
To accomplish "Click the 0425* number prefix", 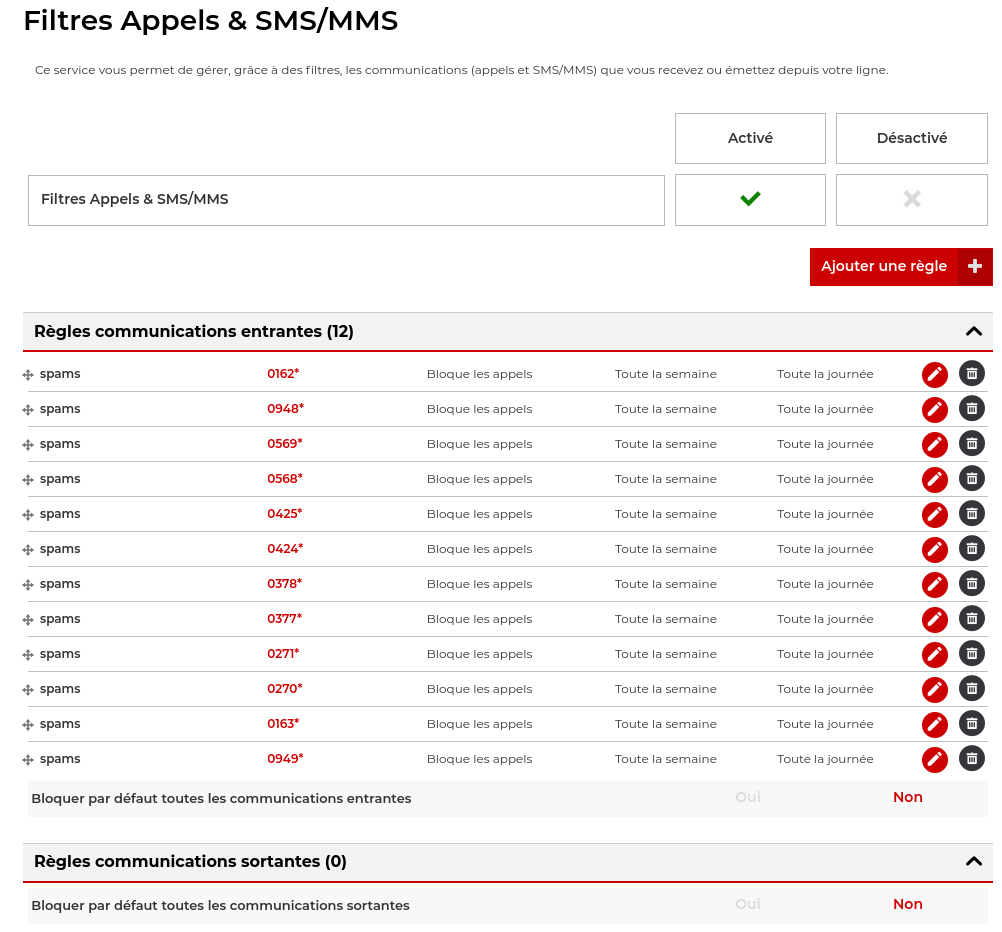I will pos(284,514).
